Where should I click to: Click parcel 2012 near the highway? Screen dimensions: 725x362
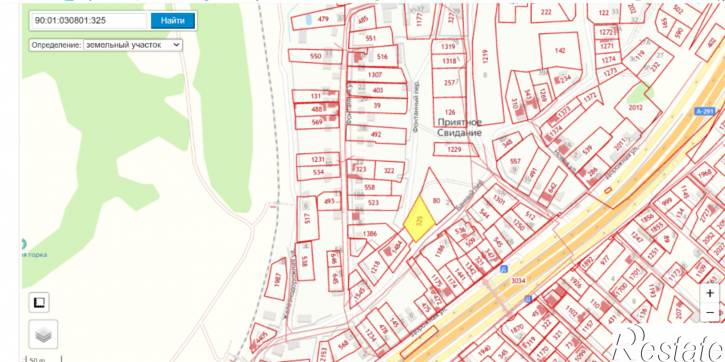(636, 108)
